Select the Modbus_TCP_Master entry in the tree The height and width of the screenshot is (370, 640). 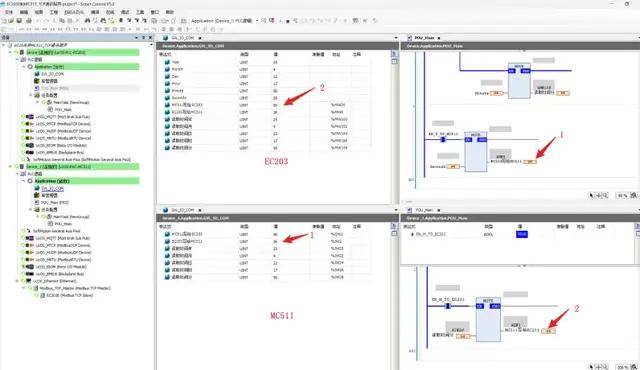[75, 288]
